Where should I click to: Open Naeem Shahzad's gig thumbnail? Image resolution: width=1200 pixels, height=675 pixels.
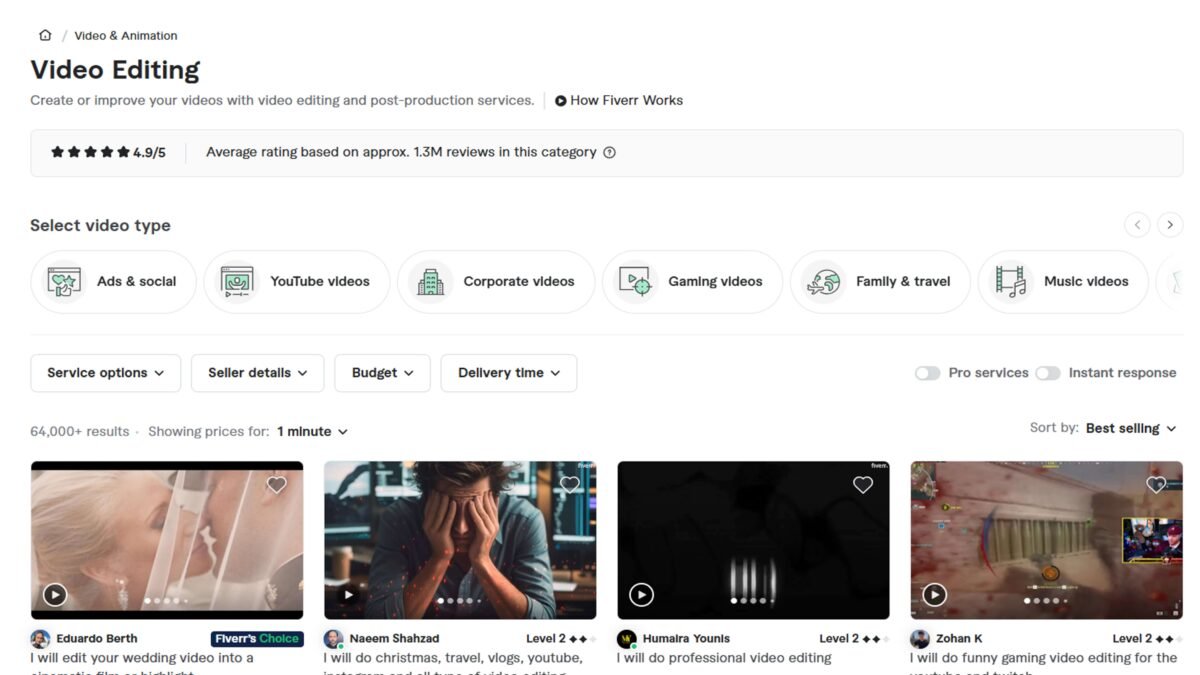coord(460,540)
